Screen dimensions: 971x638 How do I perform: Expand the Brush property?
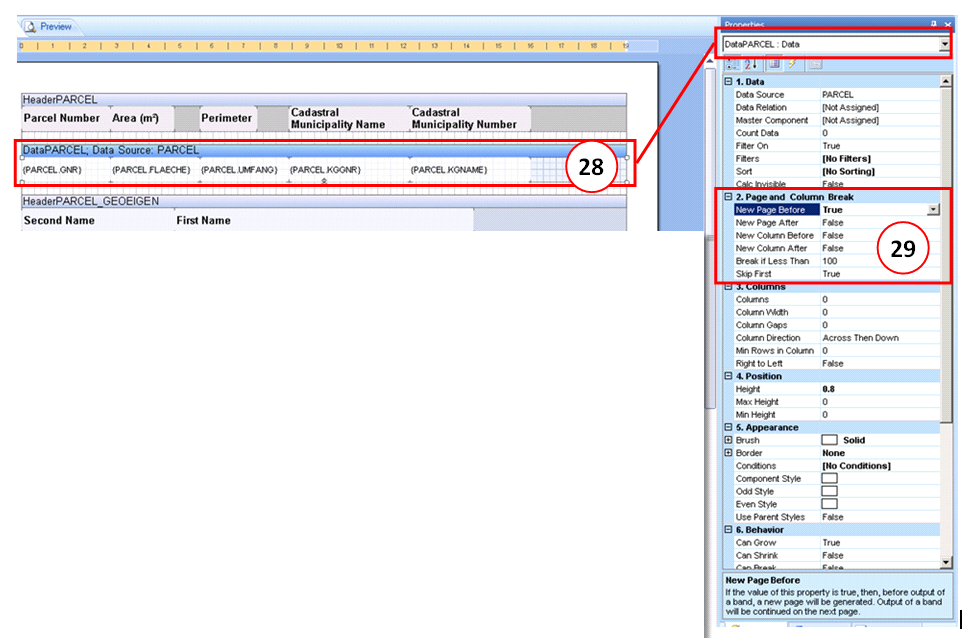pyautogui.click(x=728, y=440)
